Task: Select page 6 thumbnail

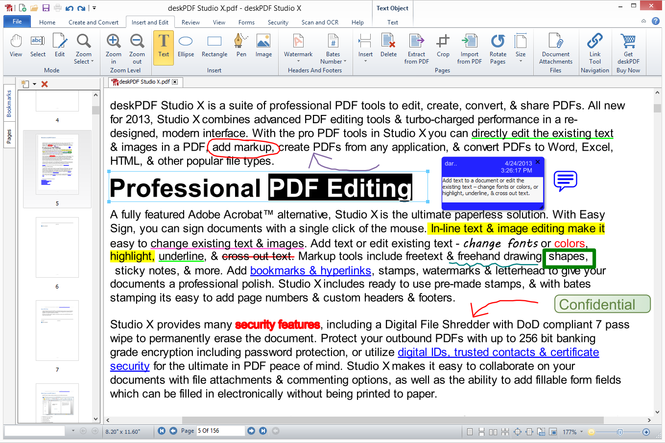Action: tap(57, 248)
